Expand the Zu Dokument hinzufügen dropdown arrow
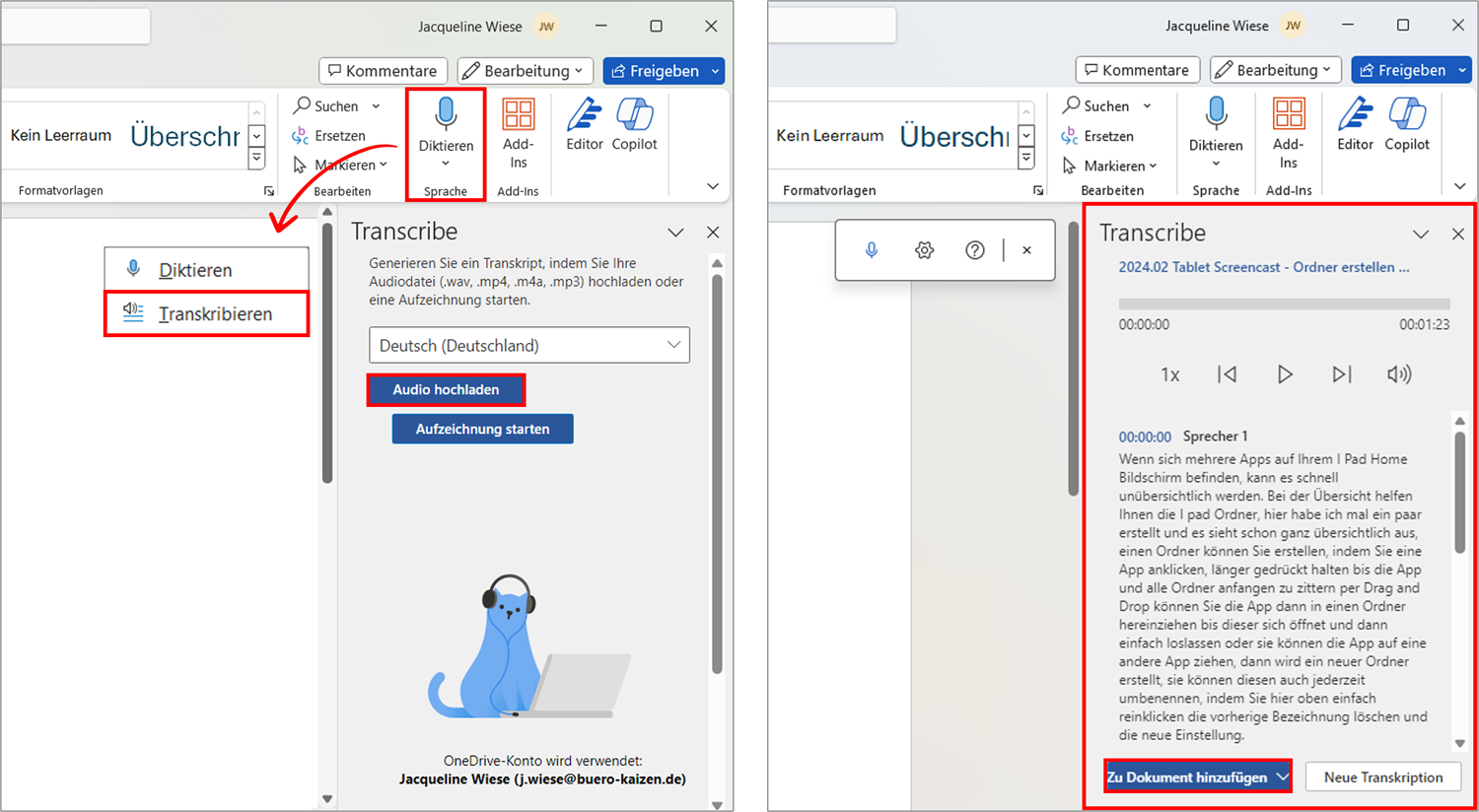The image size is (1479, 812). (1282, 778)
